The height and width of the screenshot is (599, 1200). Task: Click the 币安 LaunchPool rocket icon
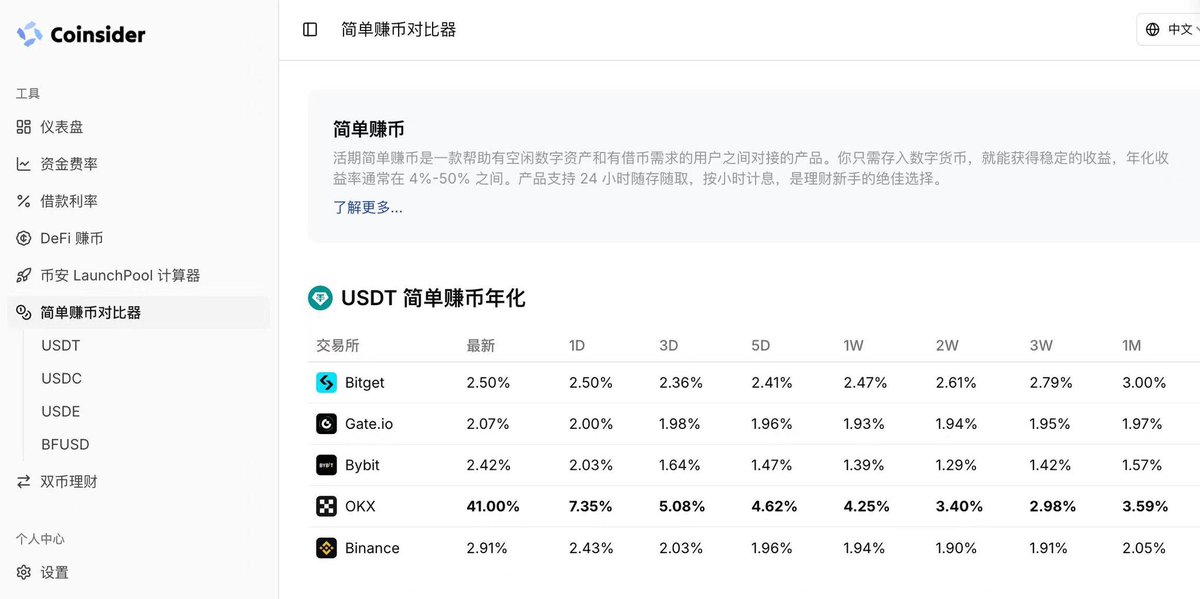pyautogui.click(x=24, y=275)
